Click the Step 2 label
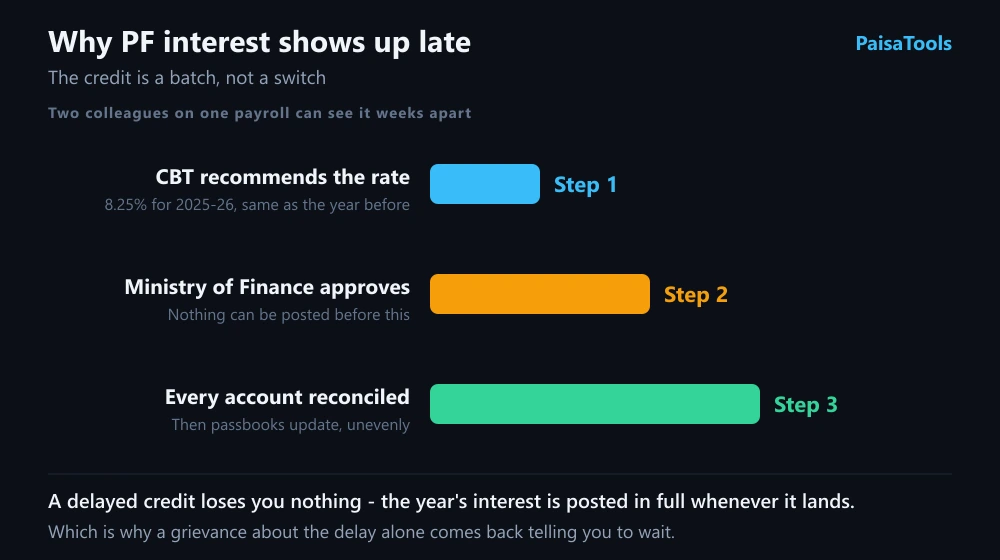The height and width of the screenshot is (560, 1000). coord(695,295)
